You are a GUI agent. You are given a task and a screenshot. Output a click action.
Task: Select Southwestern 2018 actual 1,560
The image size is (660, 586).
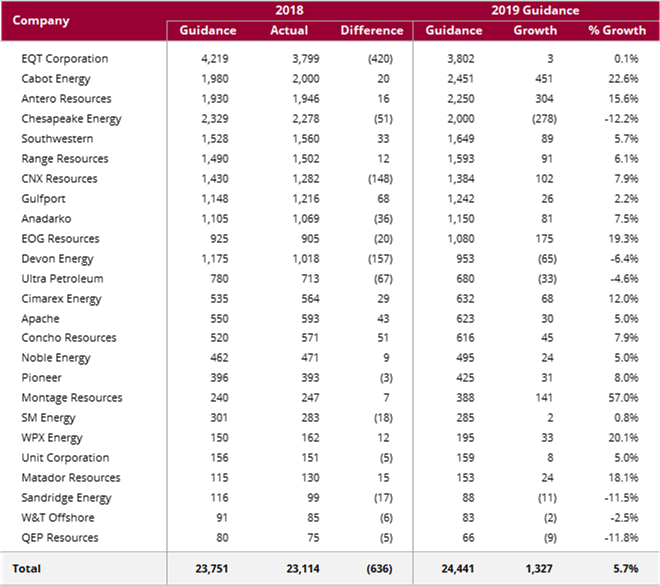click(x=306, y=139)
